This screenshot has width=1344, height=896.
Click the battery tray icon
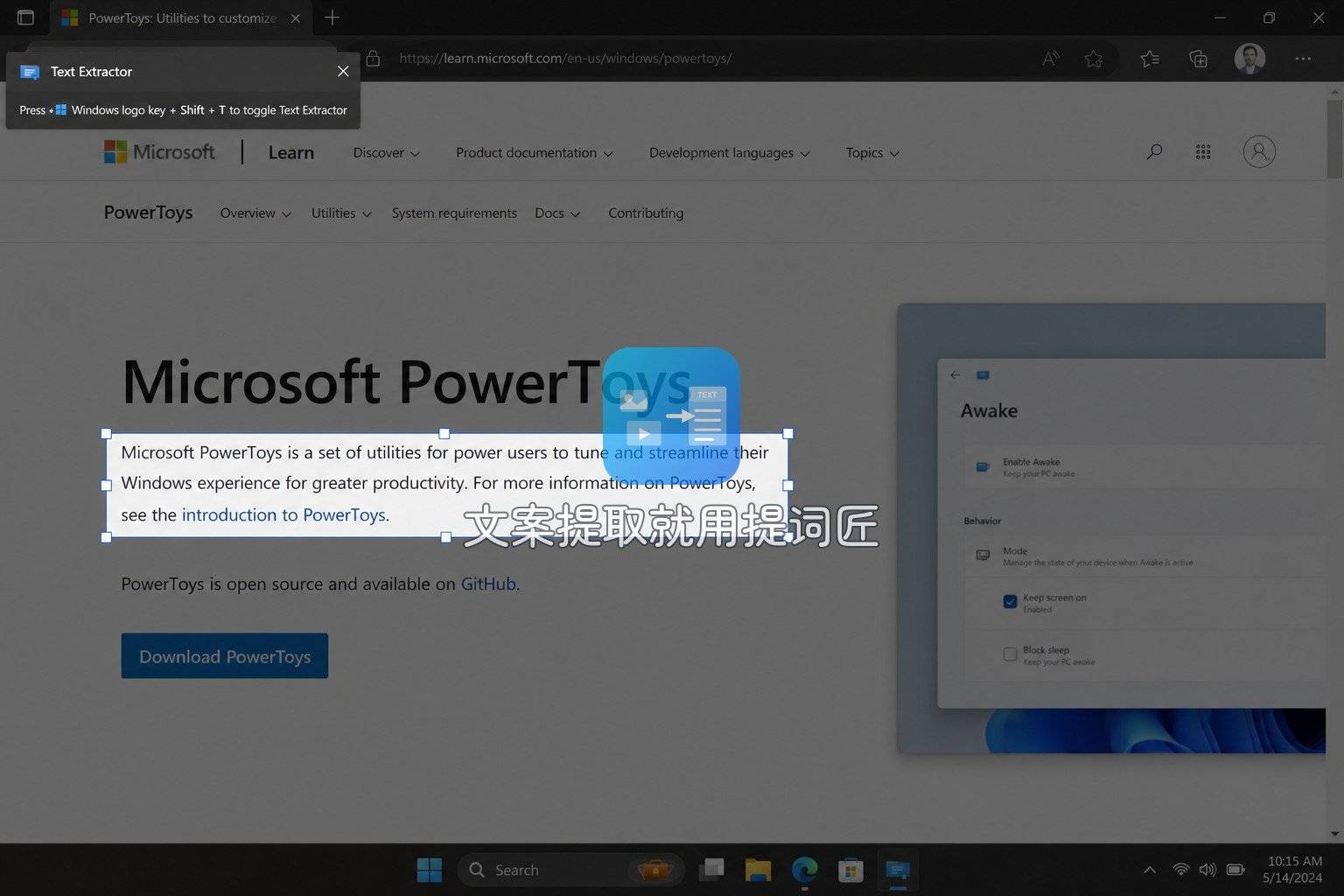pyautogui.click(x=1235, y=870)
